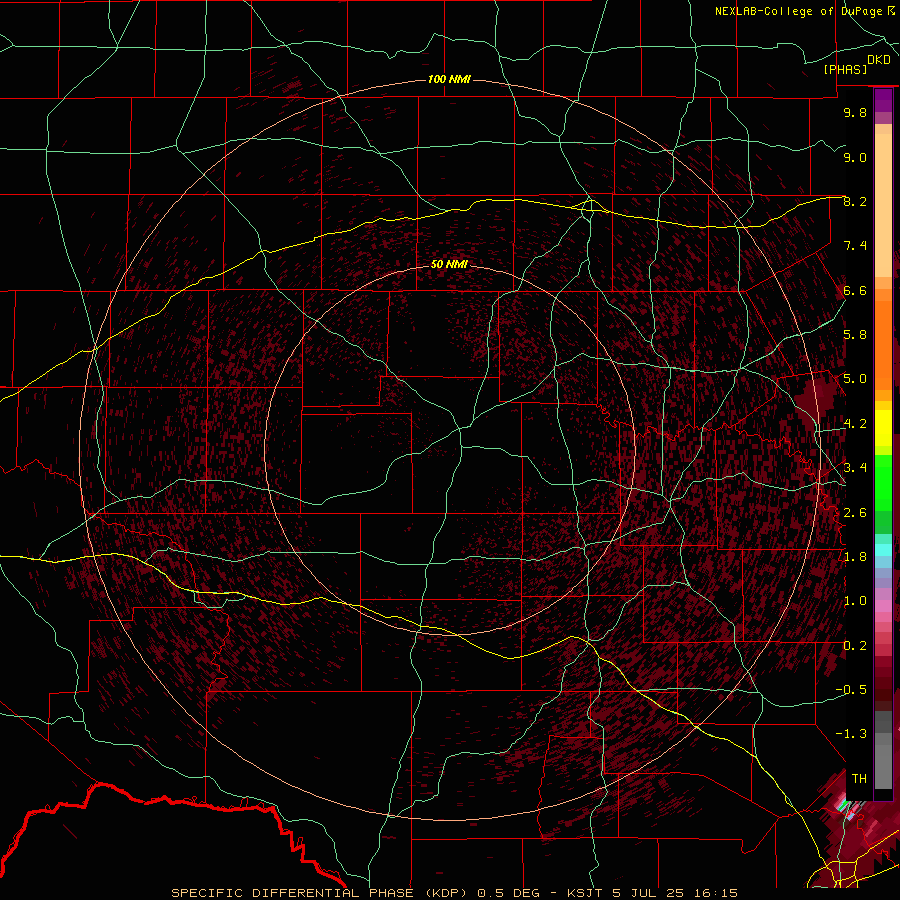Viewport: 900px width, 900px height.
Task: Click the 9.8 value on color scale
Action: (855, 112)
